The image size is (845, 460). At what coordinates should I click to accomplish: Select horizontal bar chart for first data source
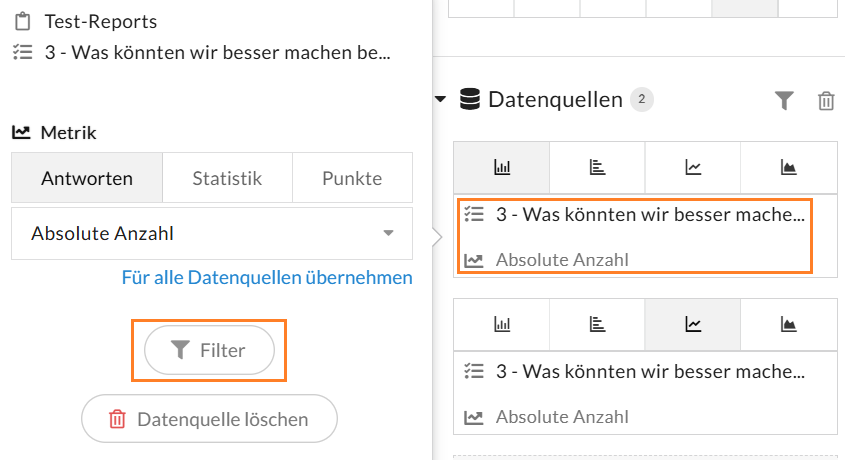597,168
